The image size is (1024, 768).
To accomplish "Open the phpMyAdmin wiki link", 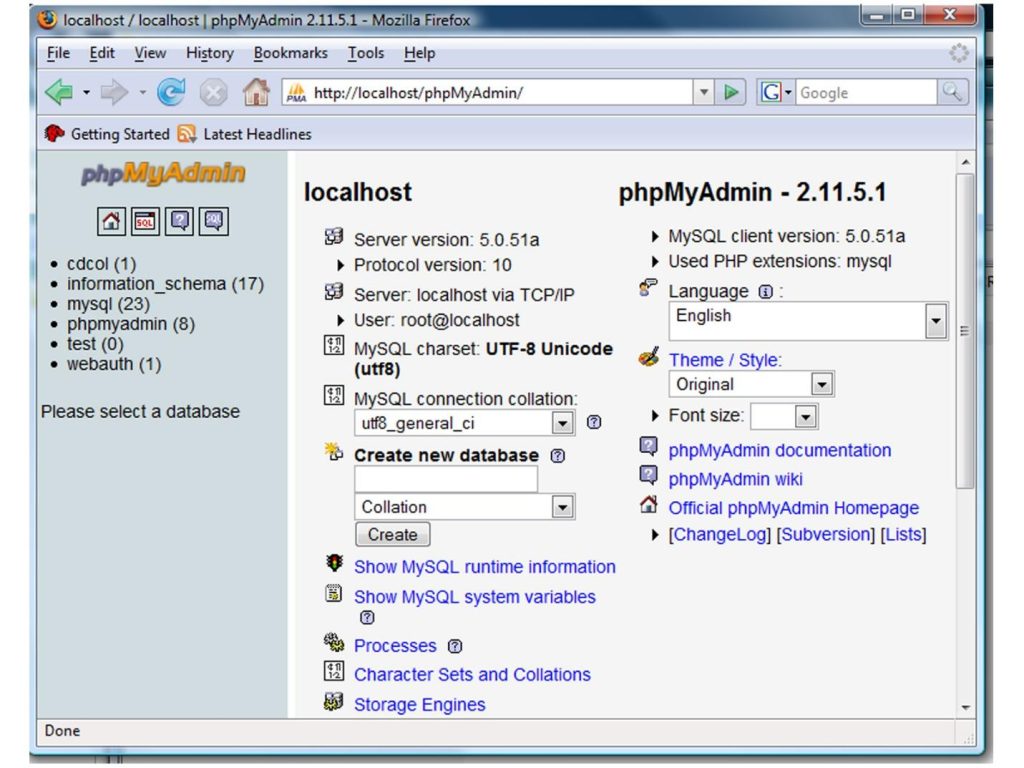I will [735, 479].
